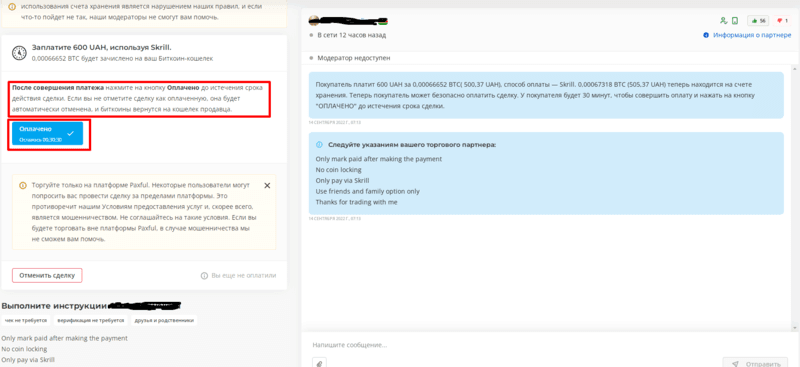Click Use friends and family option only in chat

click(367, 191)
